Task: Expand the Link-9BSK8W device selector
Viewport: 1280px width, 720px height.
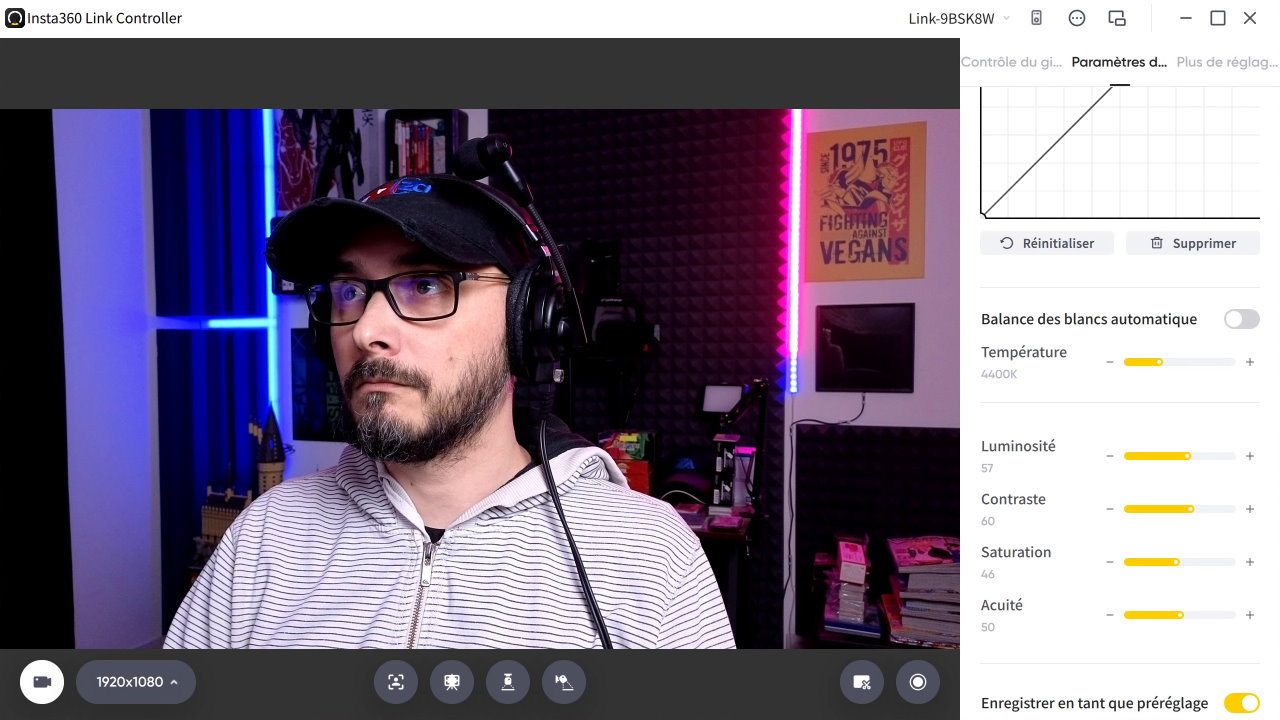Action: [959, 18]
